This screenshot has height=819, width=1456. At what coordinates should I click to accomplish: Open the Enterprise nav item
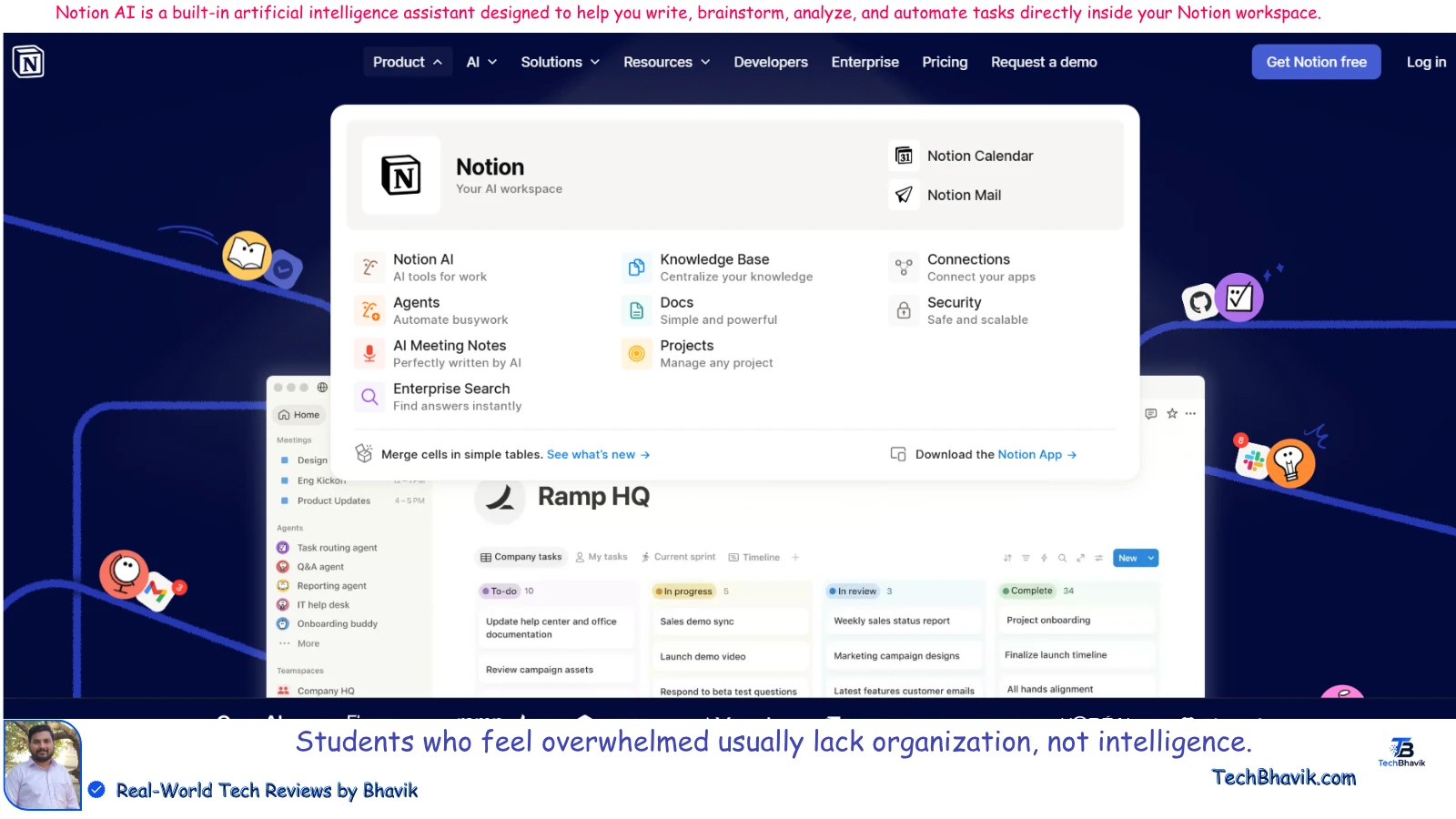pos(864,62)
